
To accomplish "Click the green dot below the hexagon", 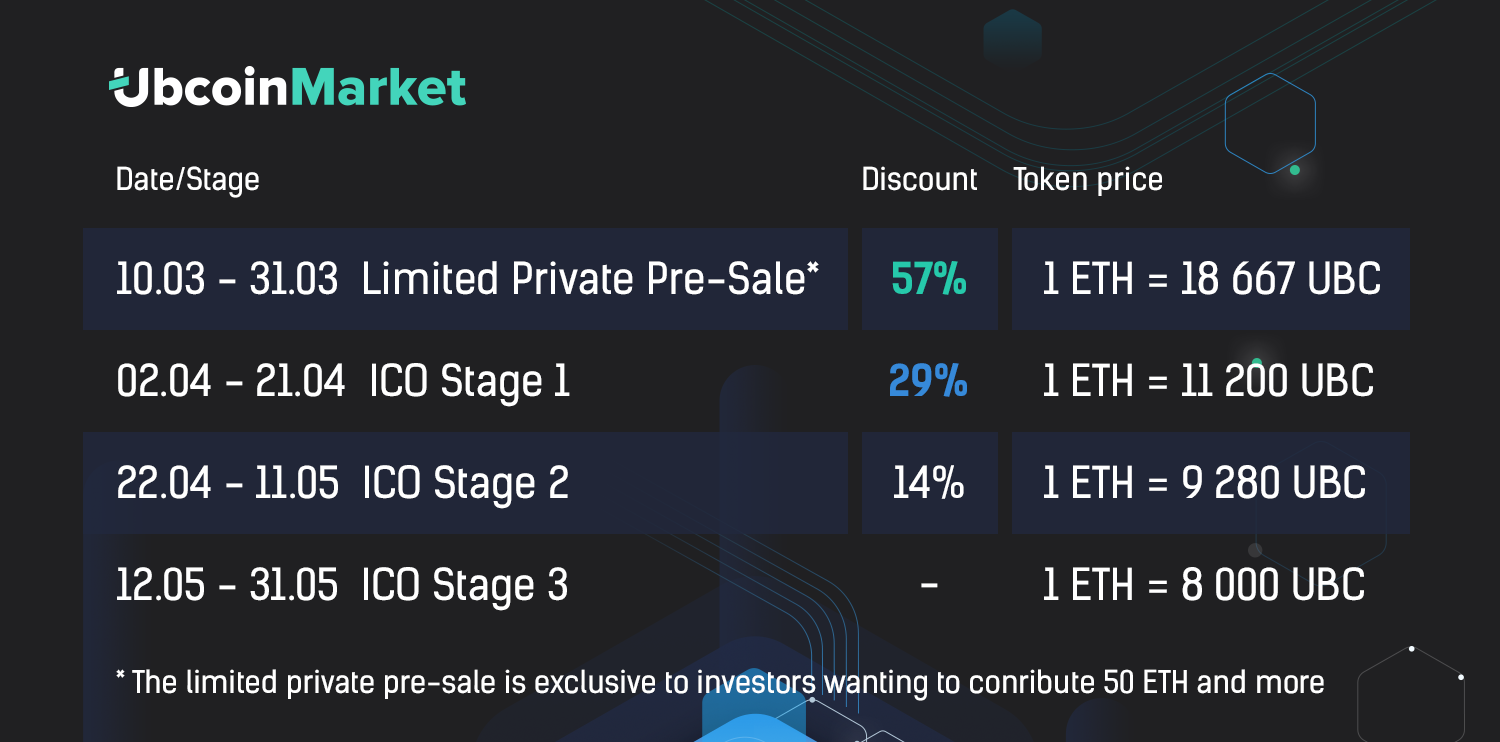I will pos(1295,170).
